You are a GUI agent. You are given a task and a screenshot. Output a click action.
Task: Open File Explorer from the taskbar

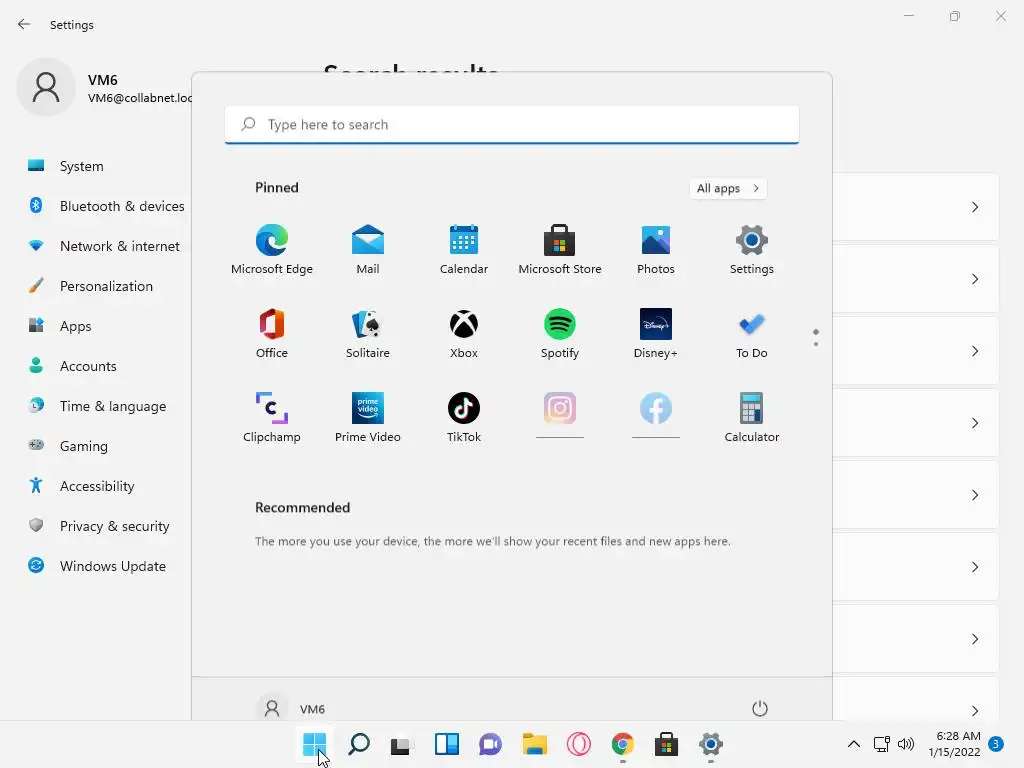click(x=534, y=744)
